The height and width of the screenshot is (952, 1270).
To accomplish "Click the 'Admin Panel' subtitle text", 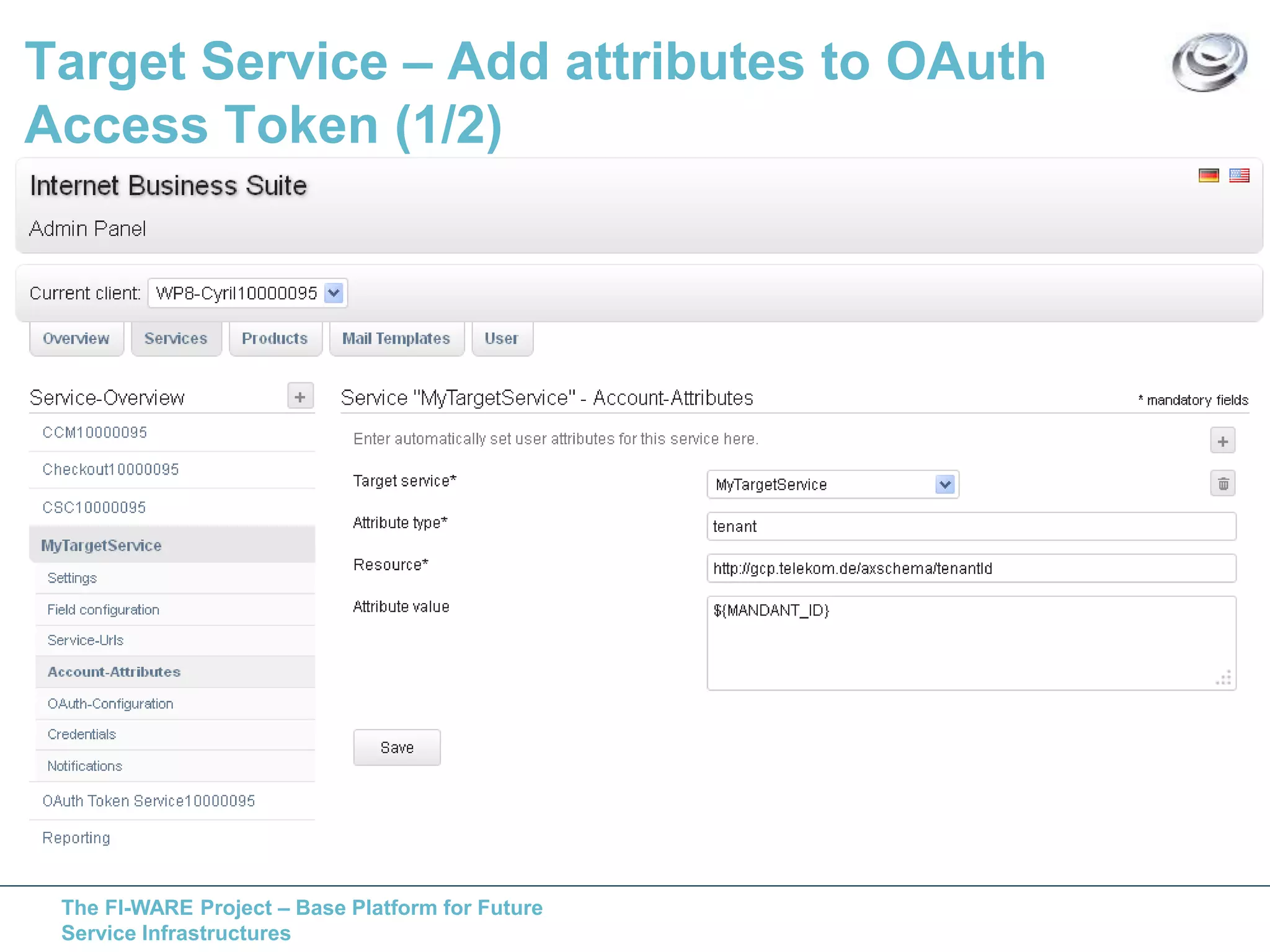I will coord(87,229).
